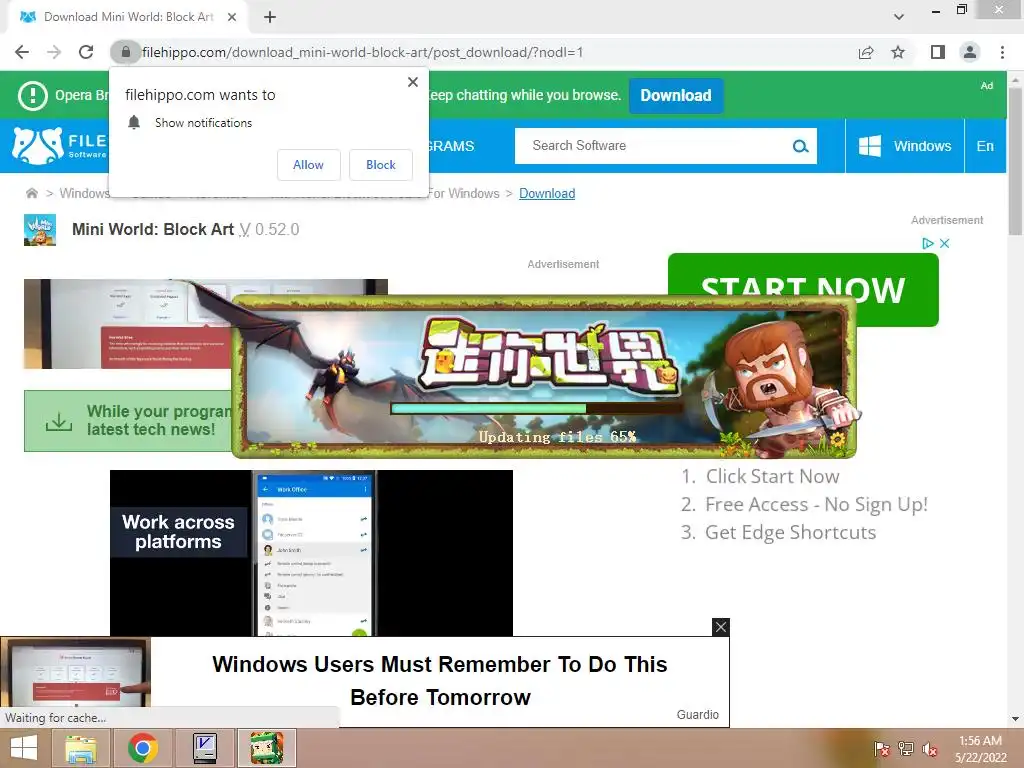The height and width of the screenshot is (768, 1024).
Task: Click the Mini World: Block Art title
Action: click(x=153, y=229)
